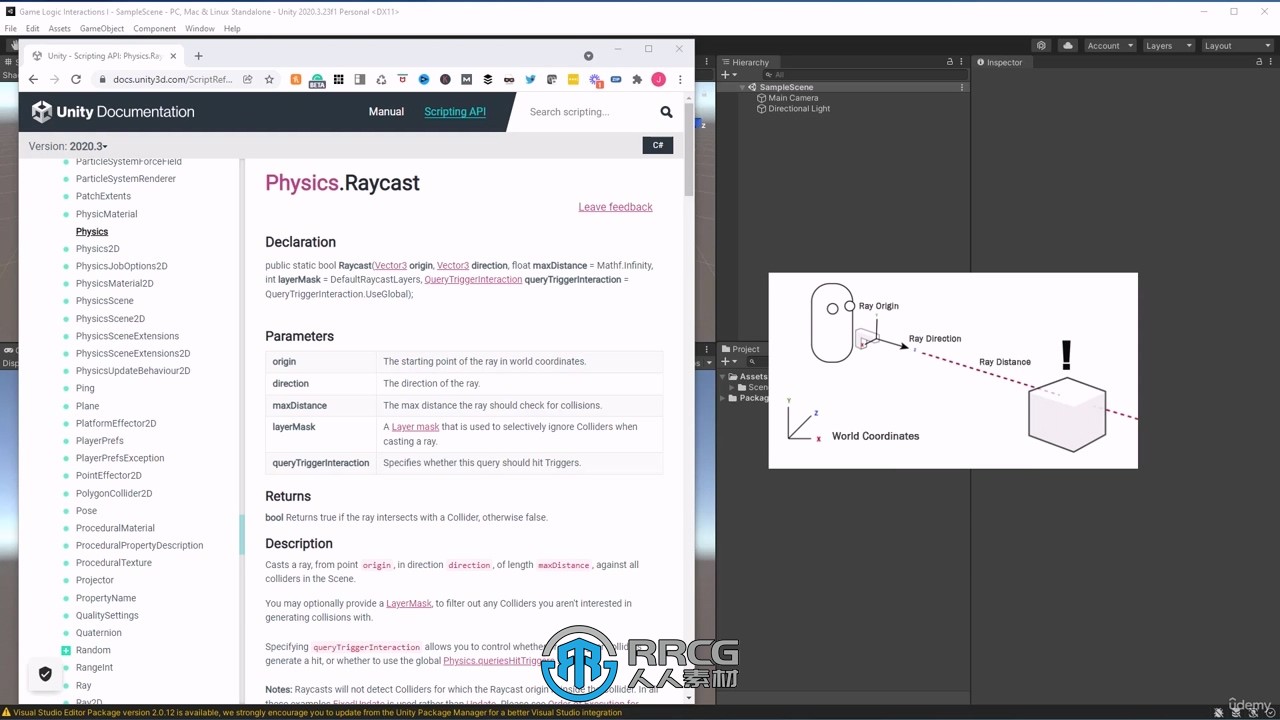Image resolution: width=1280 pixels, height=720 pixels.
Task: Click the Project panel create plus button
Action: click(729, 362)
